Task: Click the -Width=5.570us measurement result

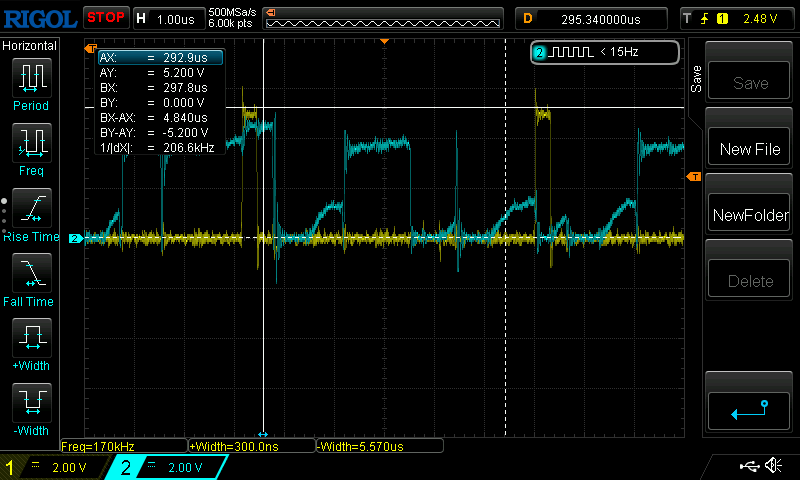Action: (x=380, y=446)
